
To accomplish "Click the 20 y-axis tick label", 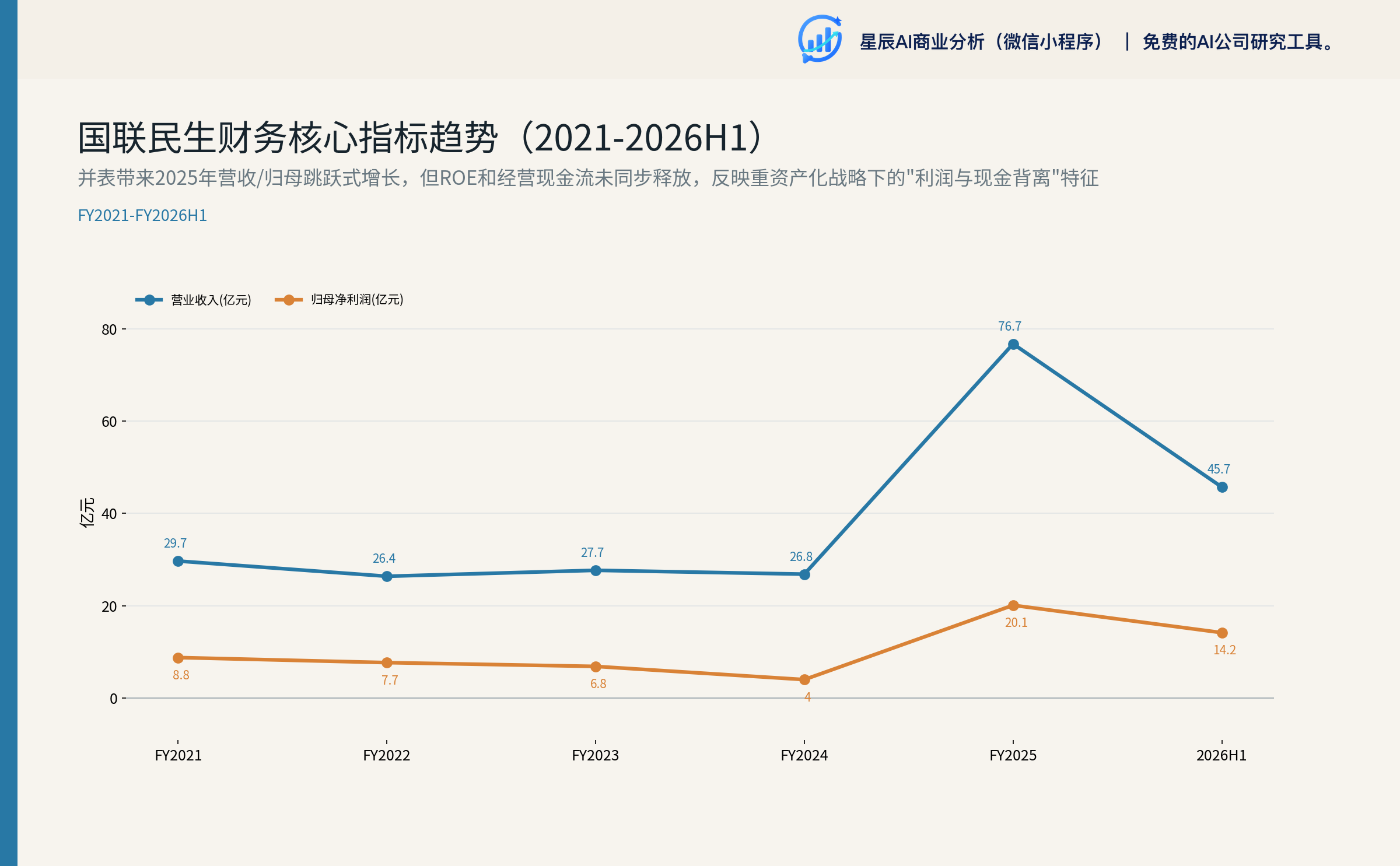I will pyautogui.click(x=109, y=606).
